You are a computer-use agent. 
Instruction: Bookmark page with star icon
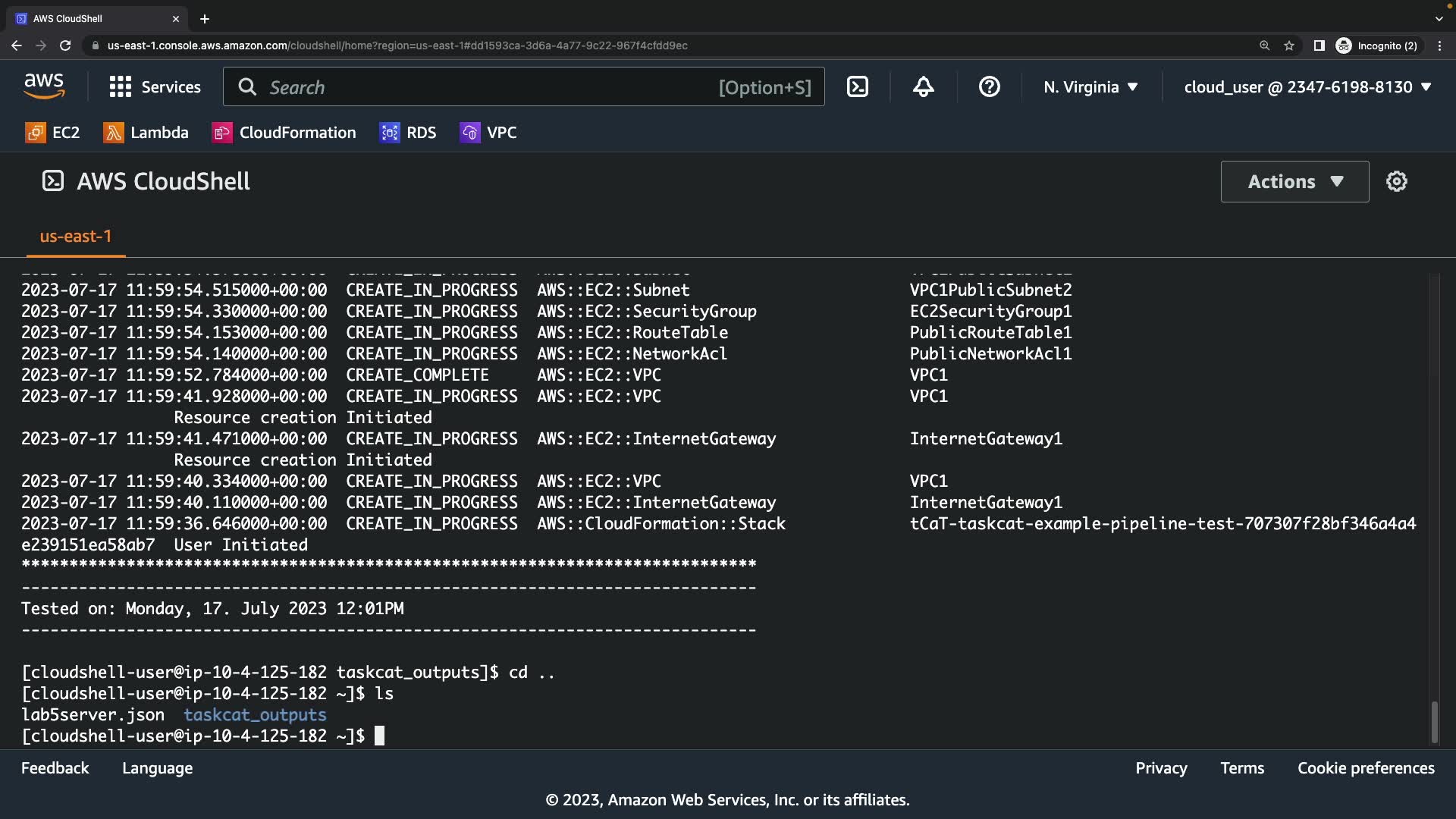pyautogui.click(x=1289, y=45)
